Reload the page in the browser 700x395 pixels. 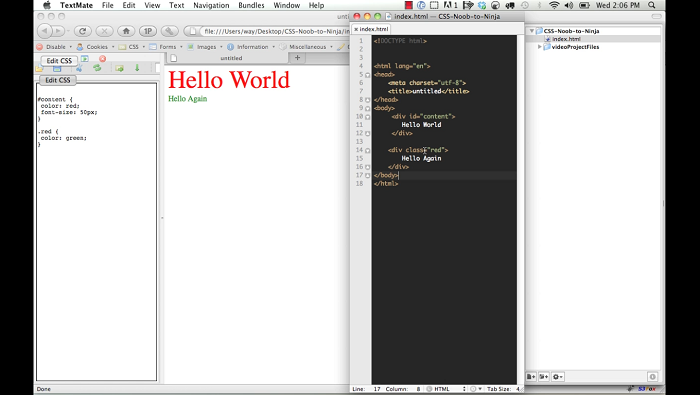(83, 31)
